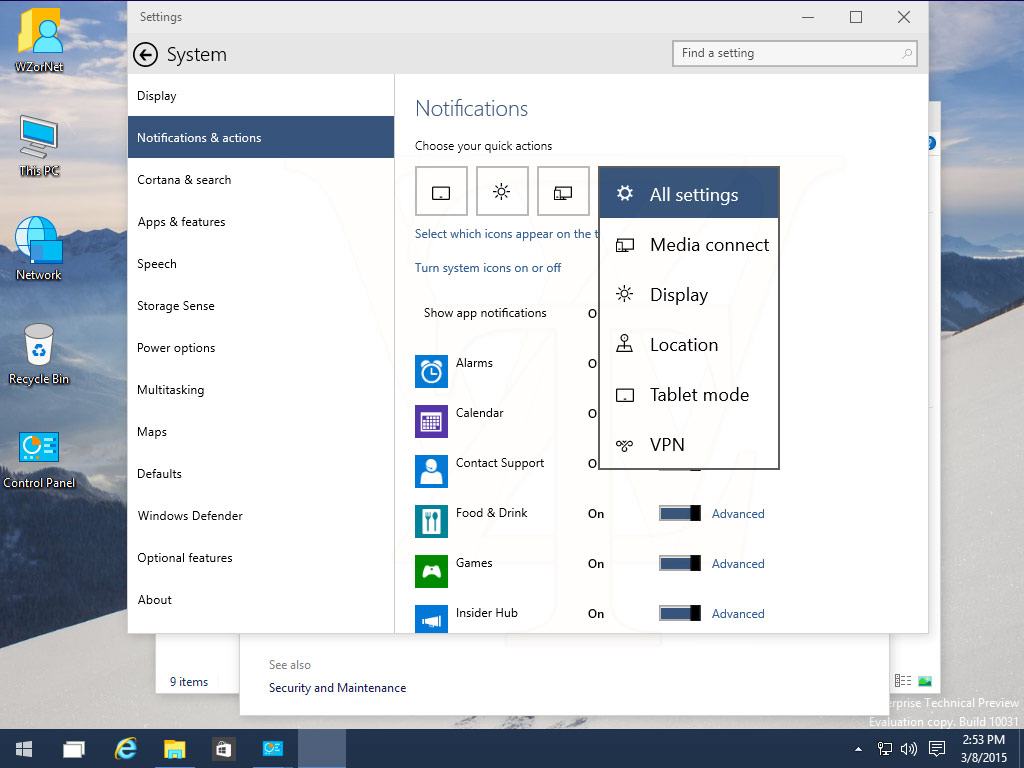Open the Alarms app icon
Screen dimensions: 1024x768
pos(431,372)
